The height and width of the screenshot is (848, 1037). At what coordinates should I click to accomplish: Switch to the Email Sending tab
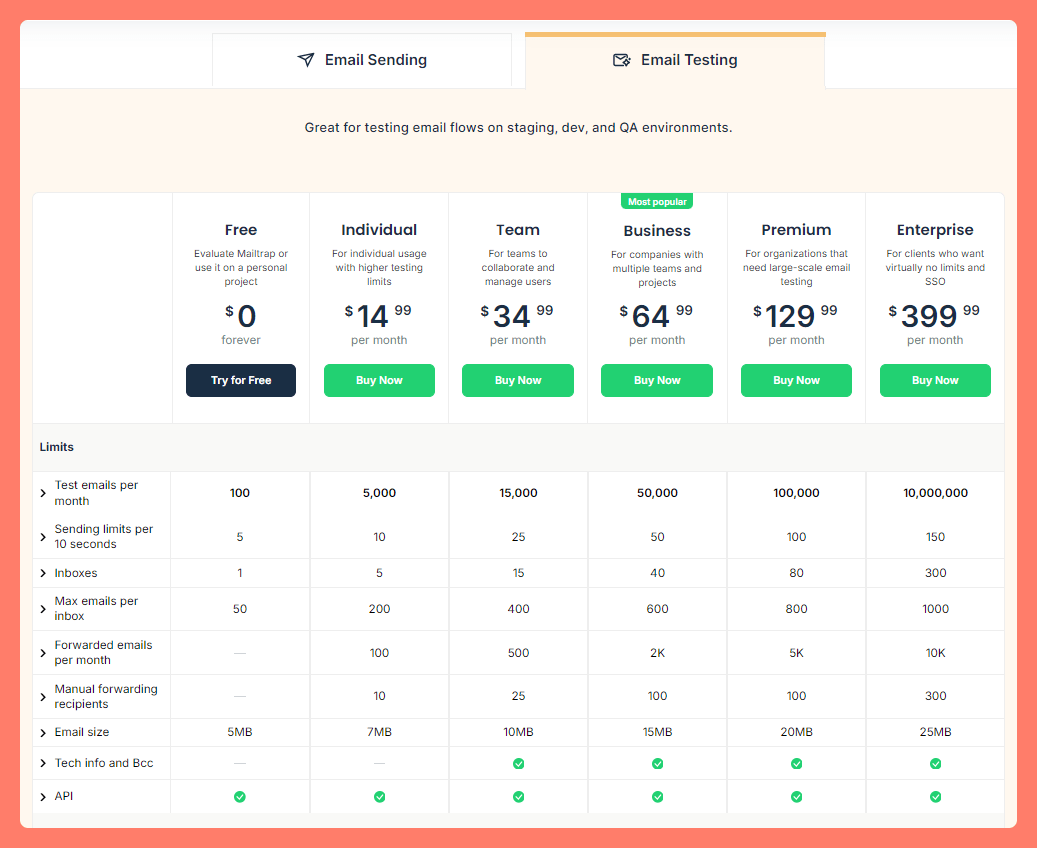click(362, 60)
